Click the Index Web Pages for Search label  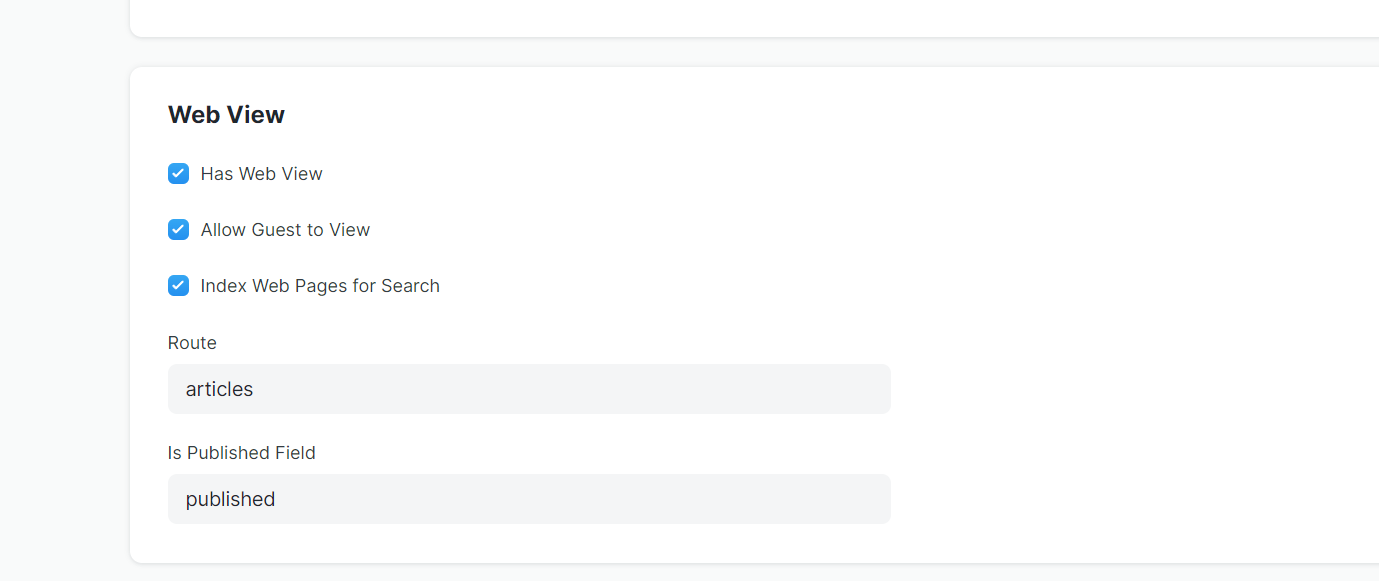pyautogui.click(x=320, y=286)
